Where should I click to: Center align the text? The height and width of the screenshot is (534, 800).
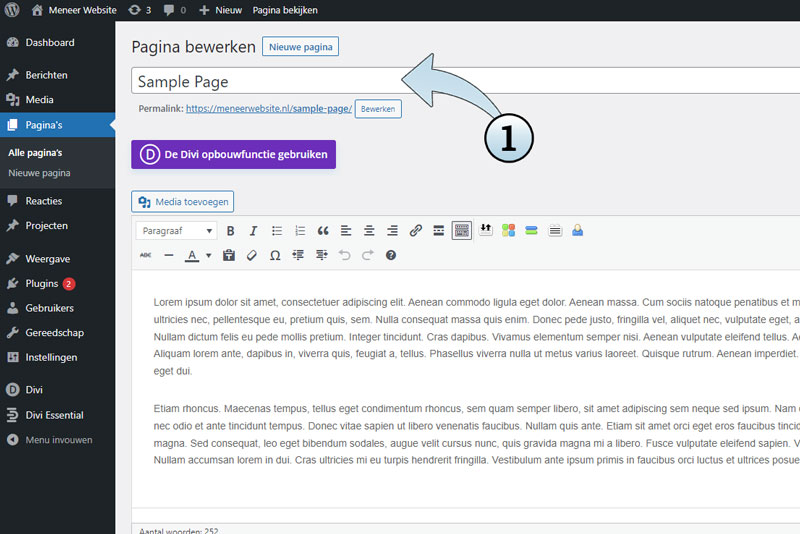coord(369,231)
